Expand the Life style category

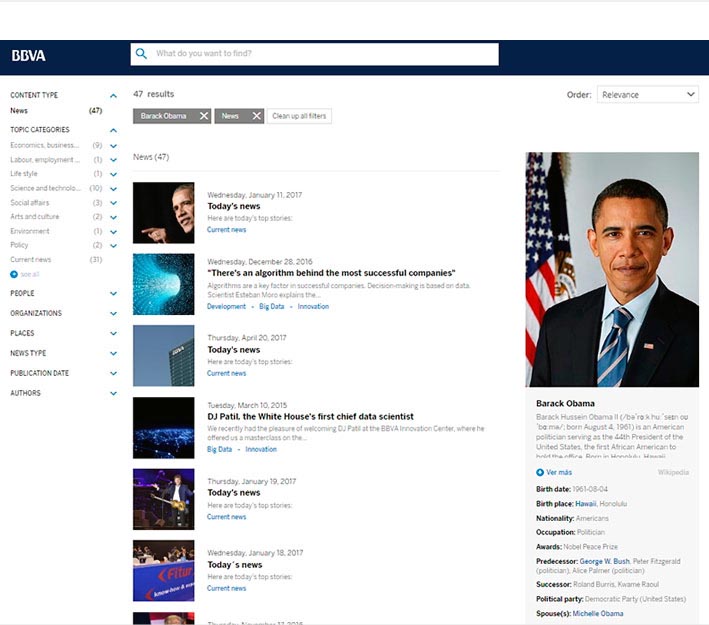pyautogui.click(x=113, y=174)
